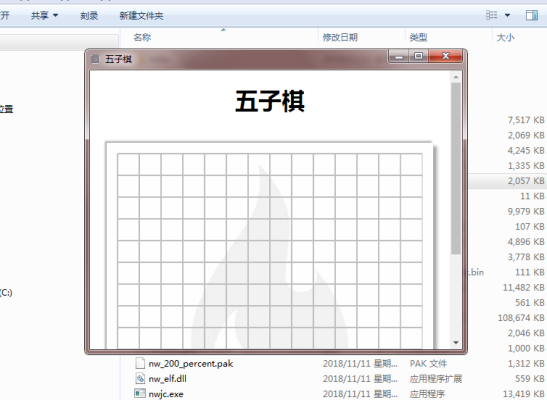Click the 11,482 KB size cell
The height and width of the screenshot is (401, 547).
point(523,288)
